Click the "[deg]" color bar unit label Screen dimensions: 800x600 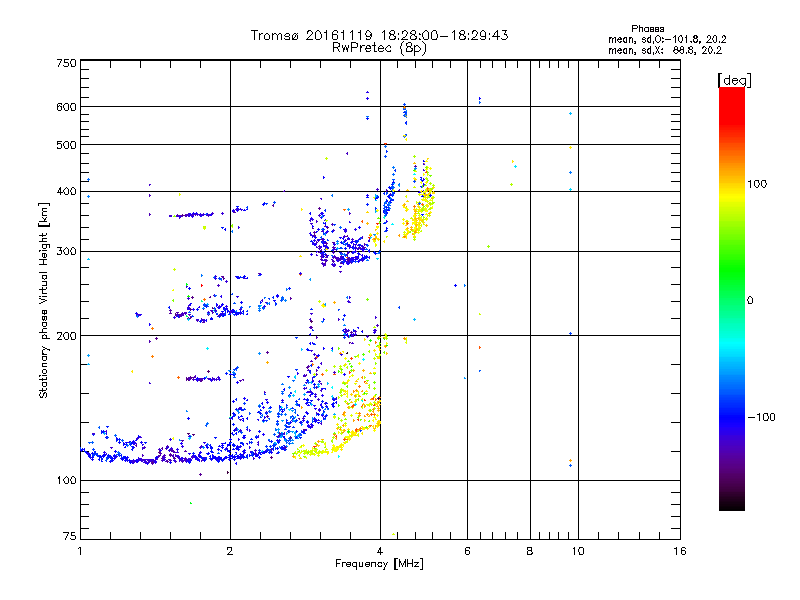coord(734,80)
